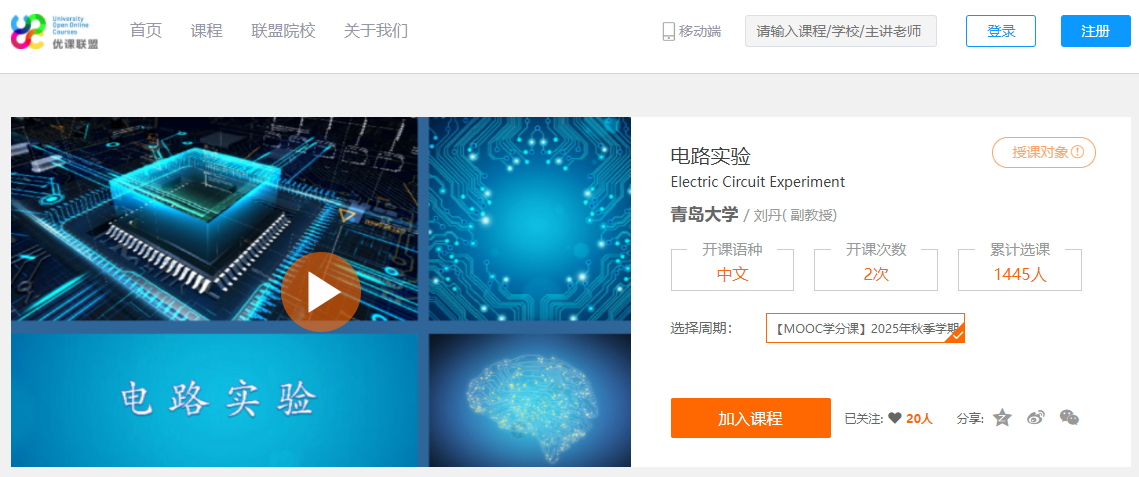Open the 青岛大学 university link
The image size is (1139, 477).
(x=704, y=215)
